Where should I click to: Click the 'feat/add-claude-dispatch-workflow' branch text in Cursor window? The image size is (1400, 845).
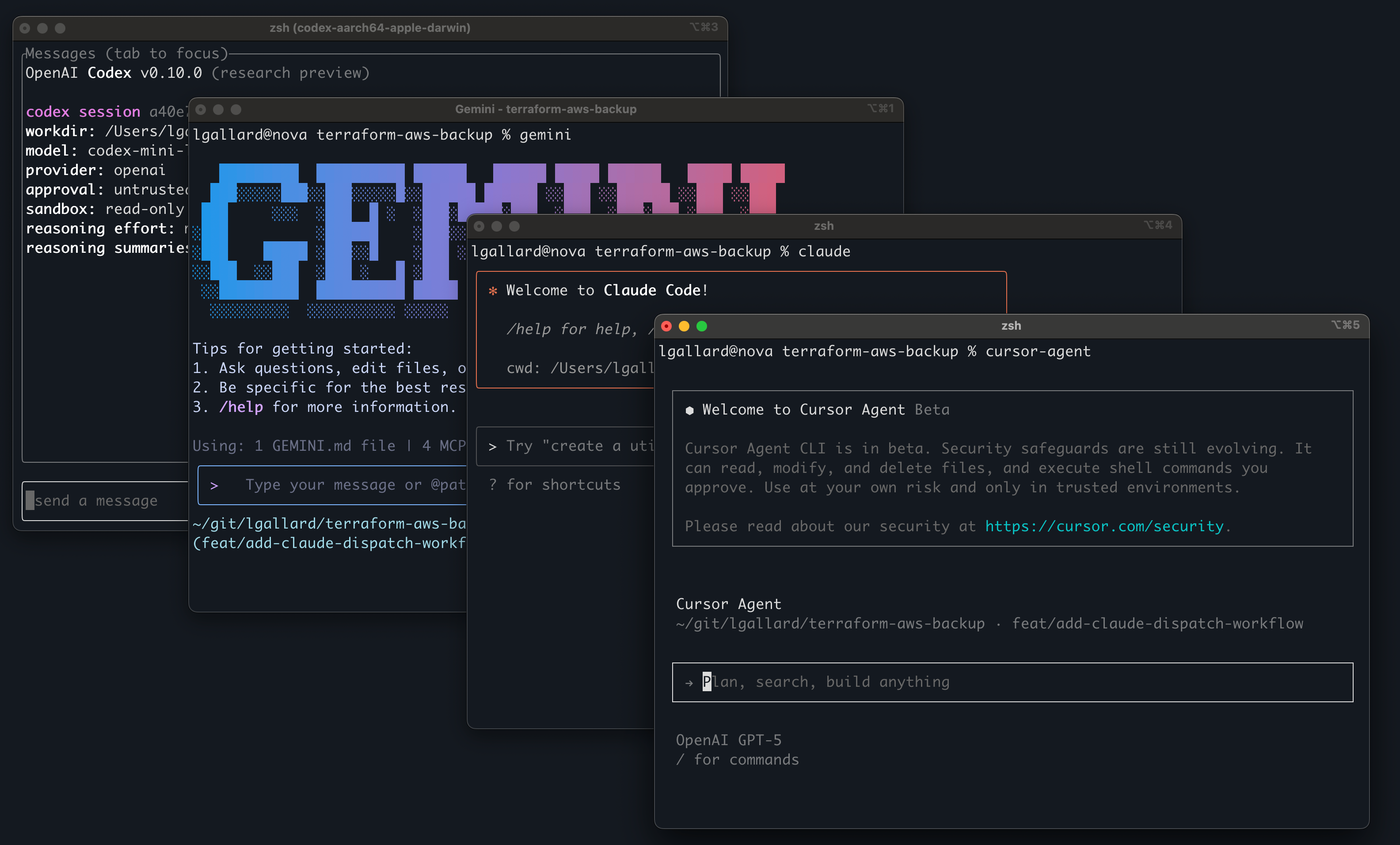[1157, 624]
